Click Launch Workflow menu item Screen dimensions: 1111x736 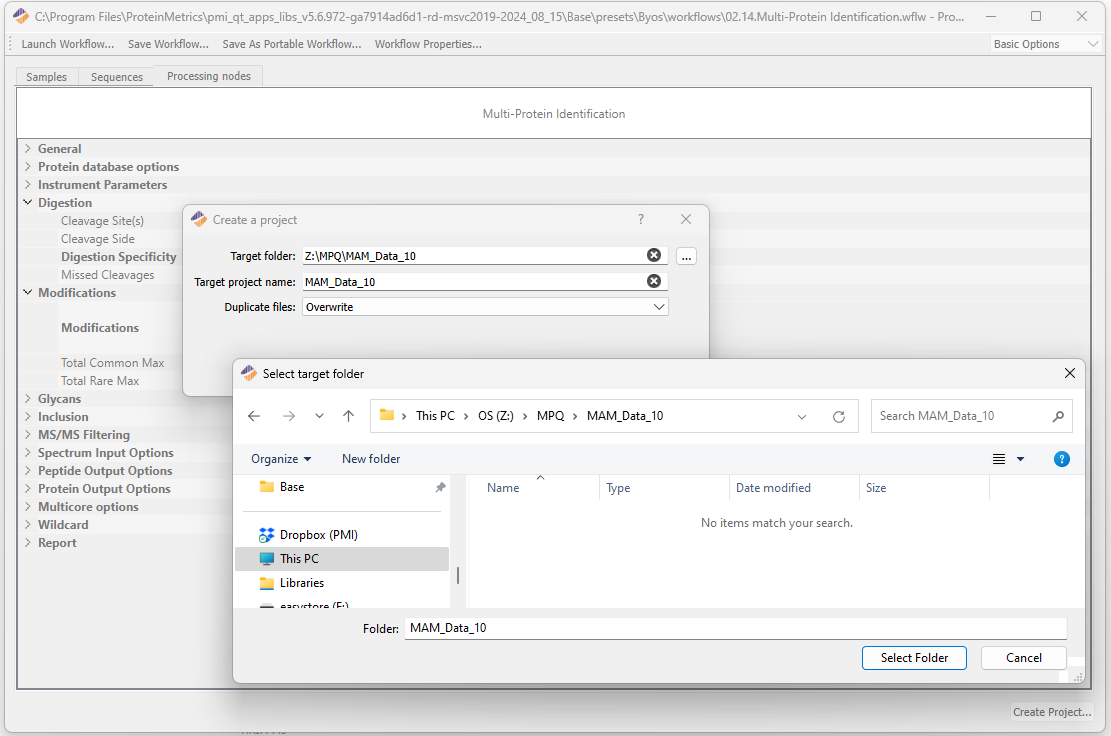point(67,44)
